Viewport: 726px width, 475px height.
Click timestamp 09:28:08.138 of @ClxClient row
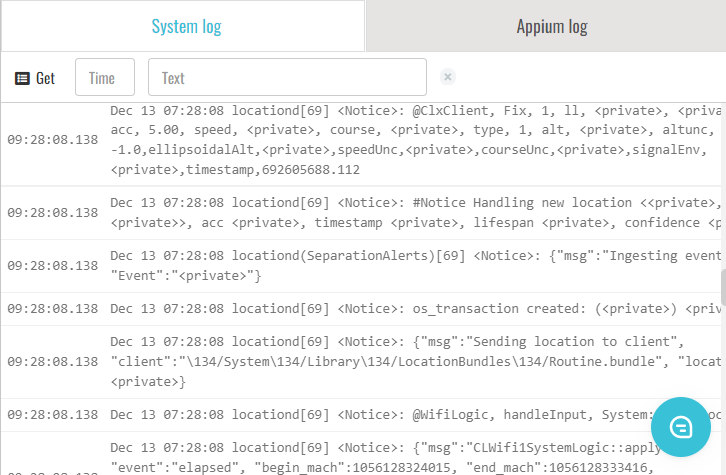coord(52,140)
